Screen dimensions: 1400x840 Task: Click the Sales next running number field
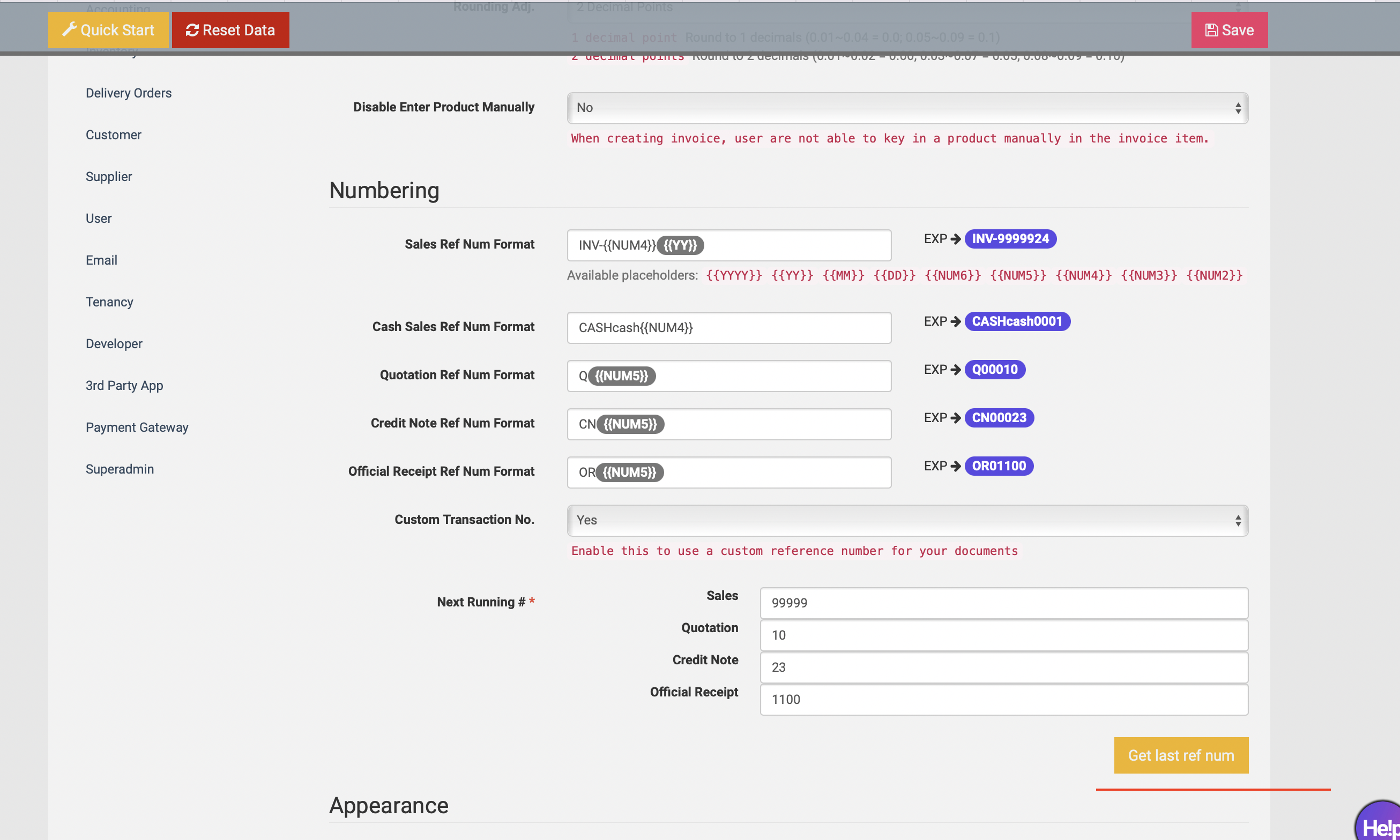[x=1003, y=603]
